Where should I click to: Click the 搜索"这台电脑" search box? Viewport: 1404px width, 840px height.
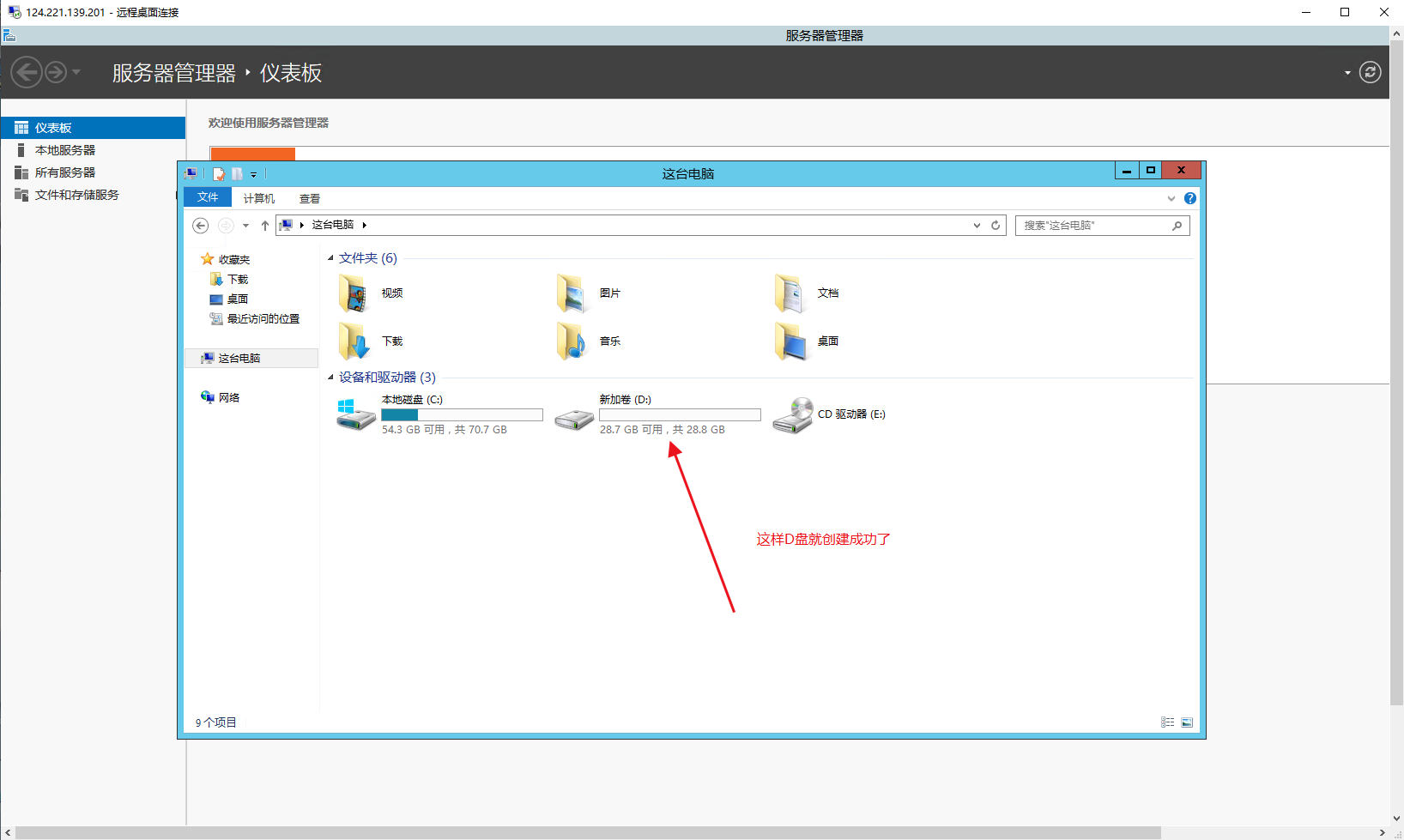pyautogui.click(x=1093, y=226)
